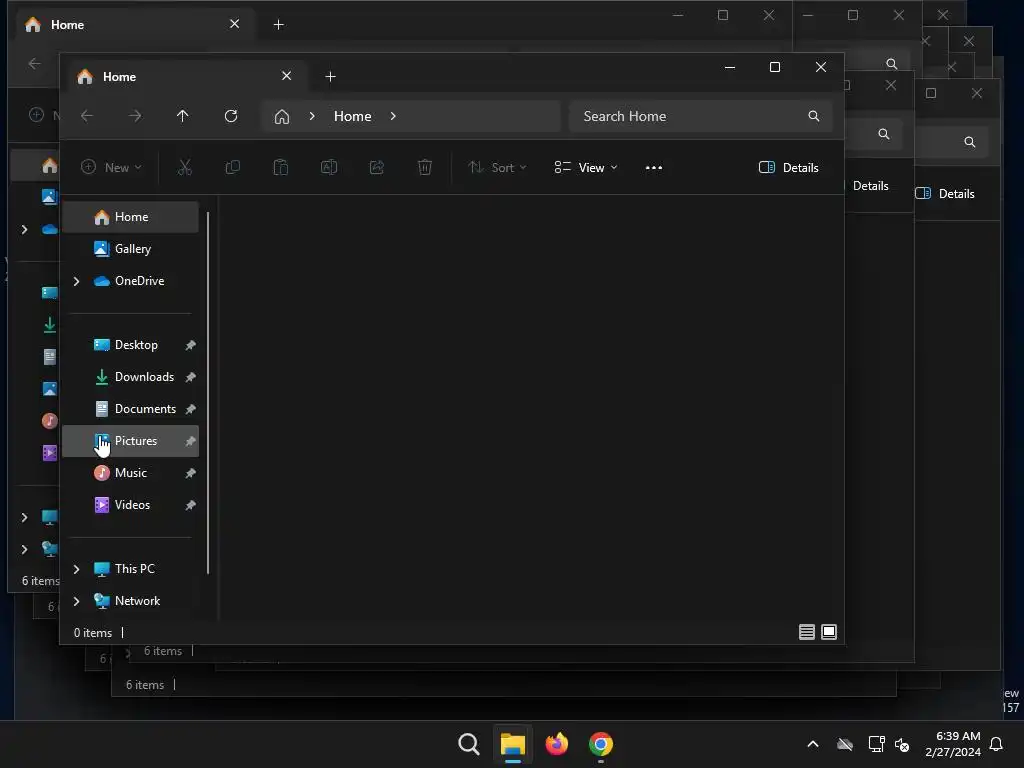Open the Sort dropdown menu
Viewport: 1024px width, 768px height.
[497, 168]
